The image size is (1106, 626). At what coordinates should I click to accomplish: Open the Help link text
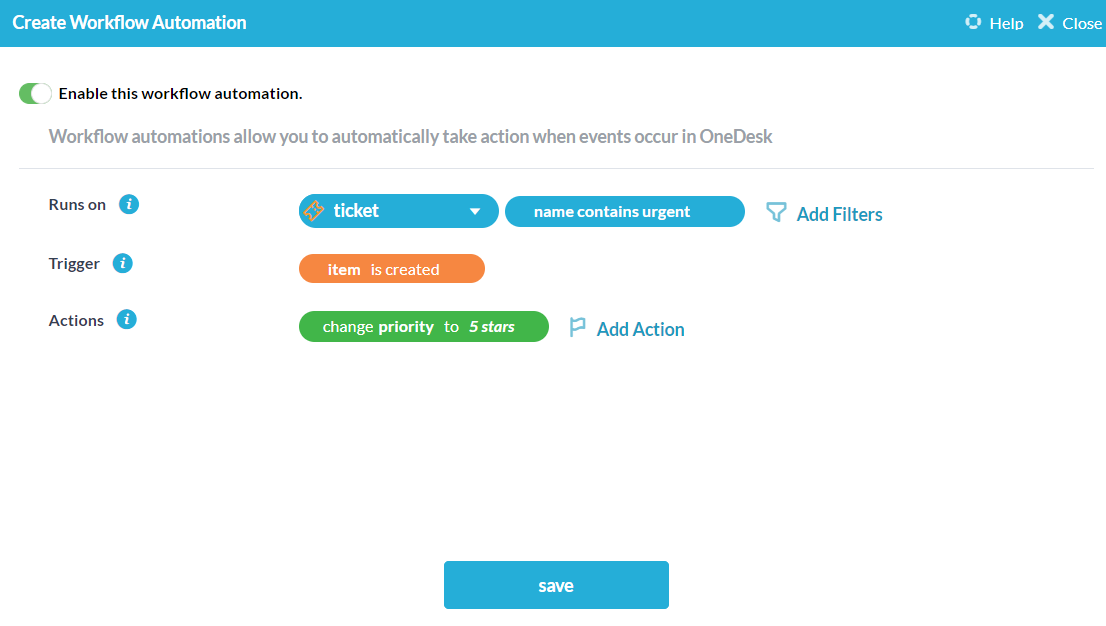[1007, 23]
